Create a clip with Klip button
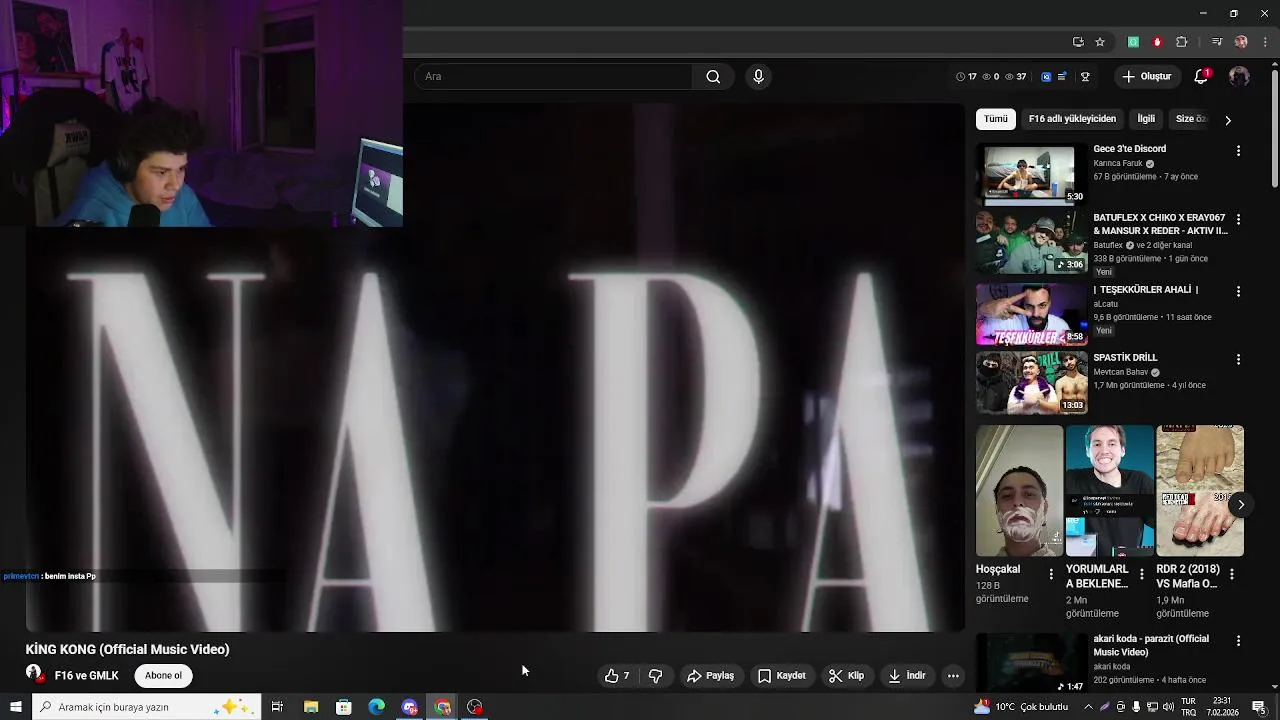Viewport: 1280px width, 720px height. [x=846, y=676]
